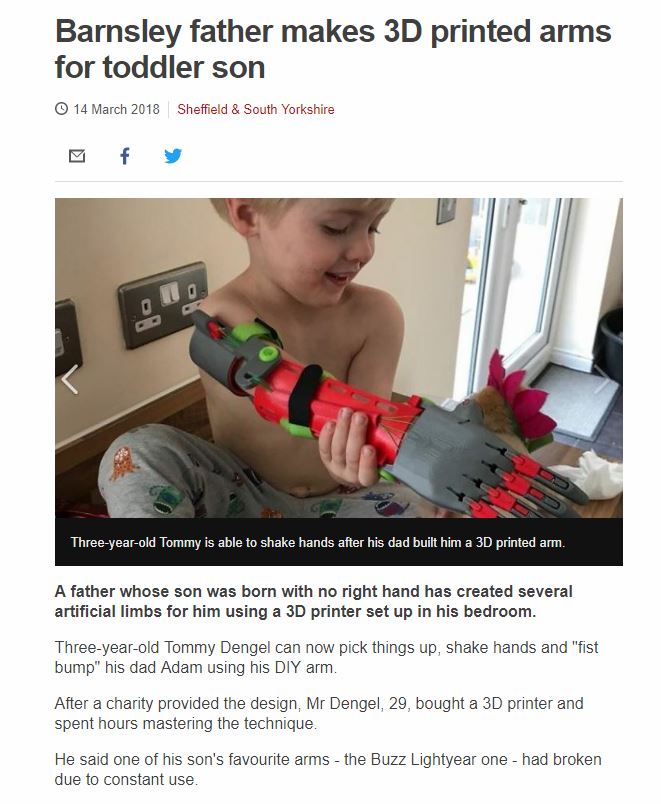Click the paragraph mentioning Tommy Dengel
This screenshot has width=661, height=804.
[x=326, y=657]
